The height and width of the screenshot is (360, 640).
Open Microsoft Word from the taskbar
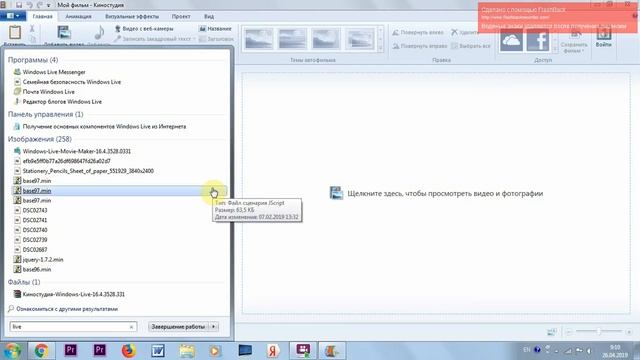pyautogui.click(x=158, y=350)
